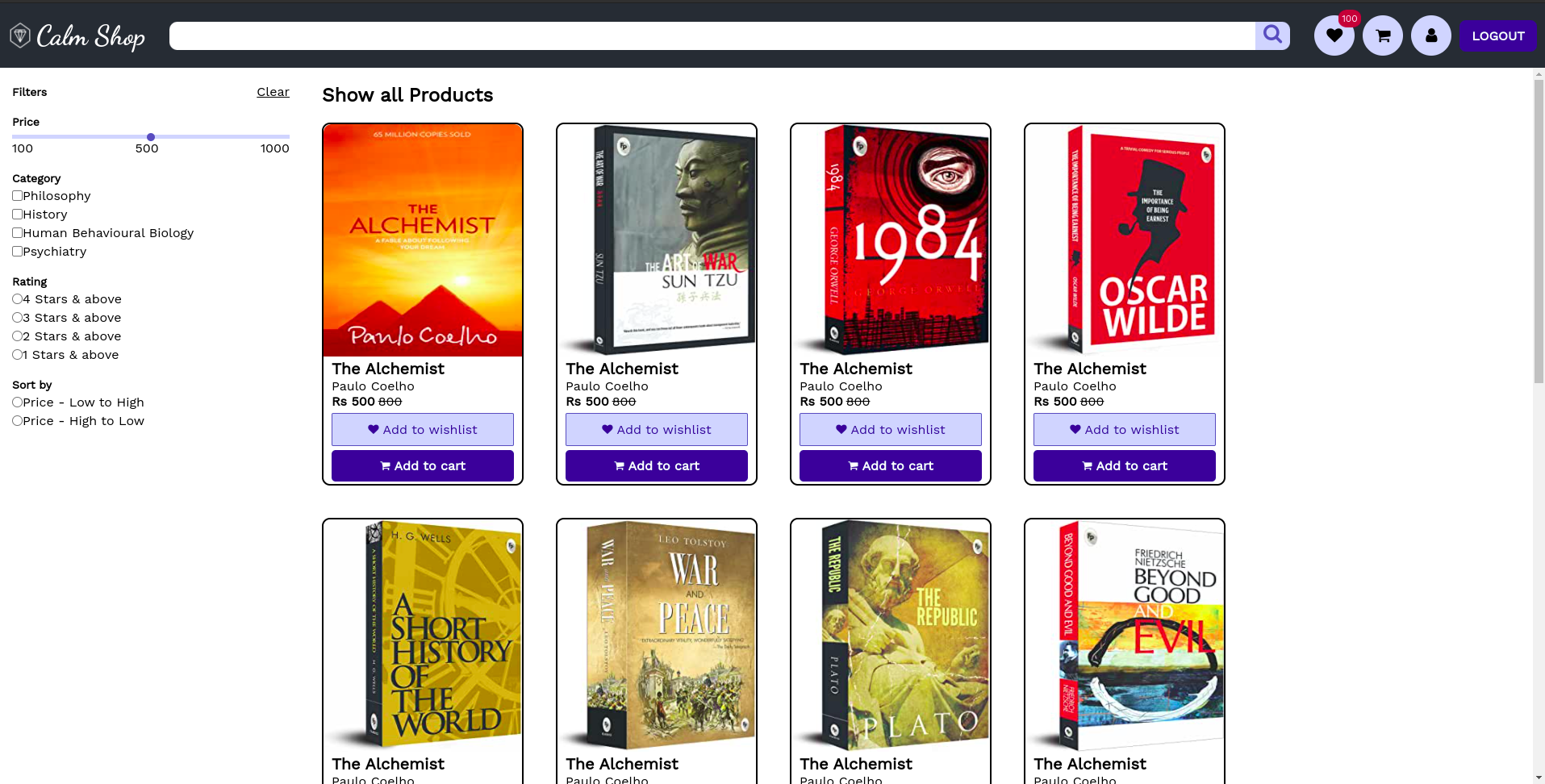Check Human Behavioural Biology category

coord(17,233)
